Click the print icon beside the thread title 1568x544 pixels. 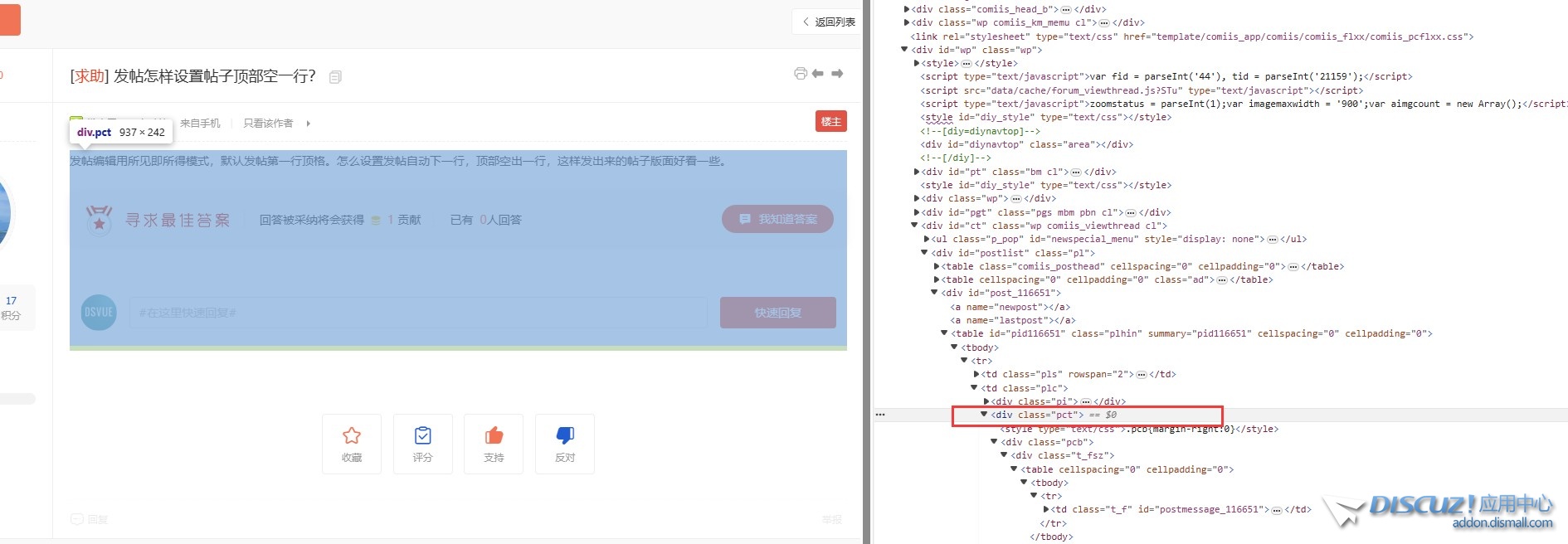(x=801, y=74)
